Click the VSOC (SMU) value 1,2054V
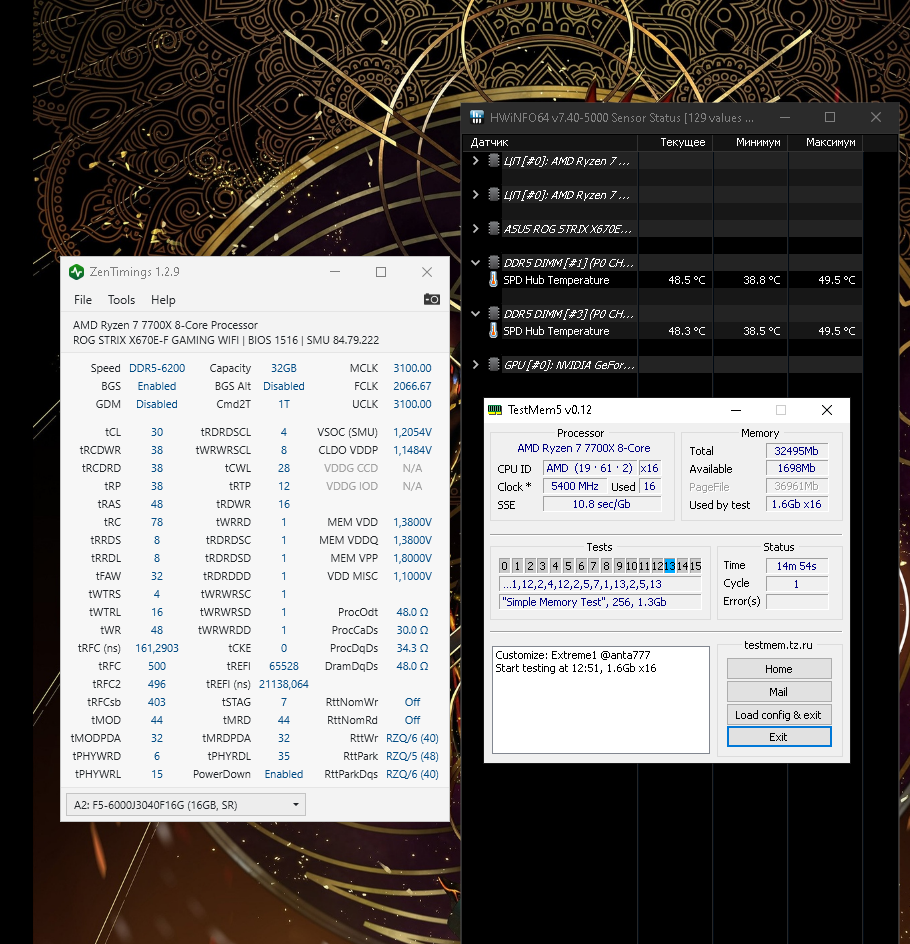Image resolution: width=910 pixels, height=944 pixels. click(412, 432)
